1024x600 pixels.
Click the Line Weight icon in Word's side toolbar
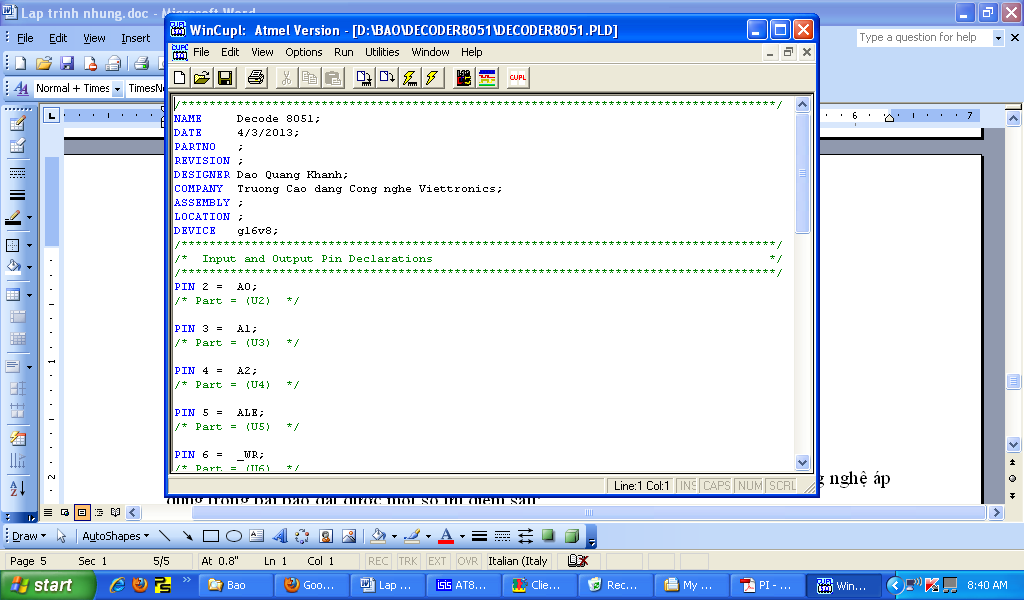click(18, 195)
